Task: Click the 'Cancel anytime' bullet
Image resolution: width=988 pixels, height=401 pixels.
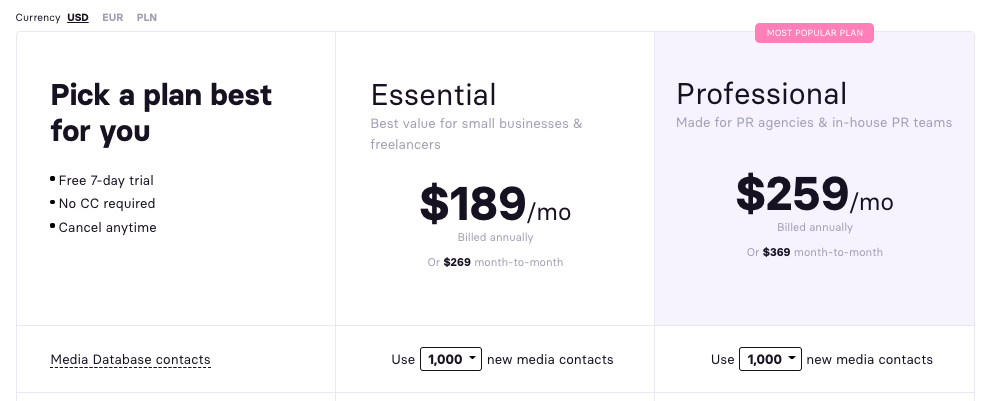Action: [107, 227]
